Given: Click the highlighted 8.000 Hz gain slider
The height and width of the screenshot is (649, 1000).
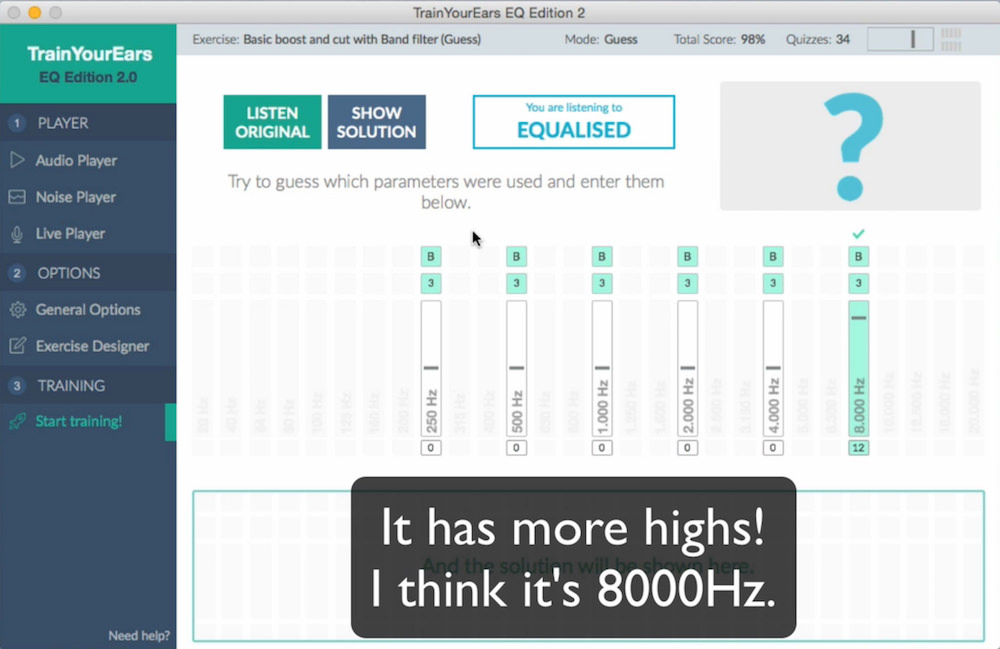Looking at the screenshot, I should pos(858,368).
